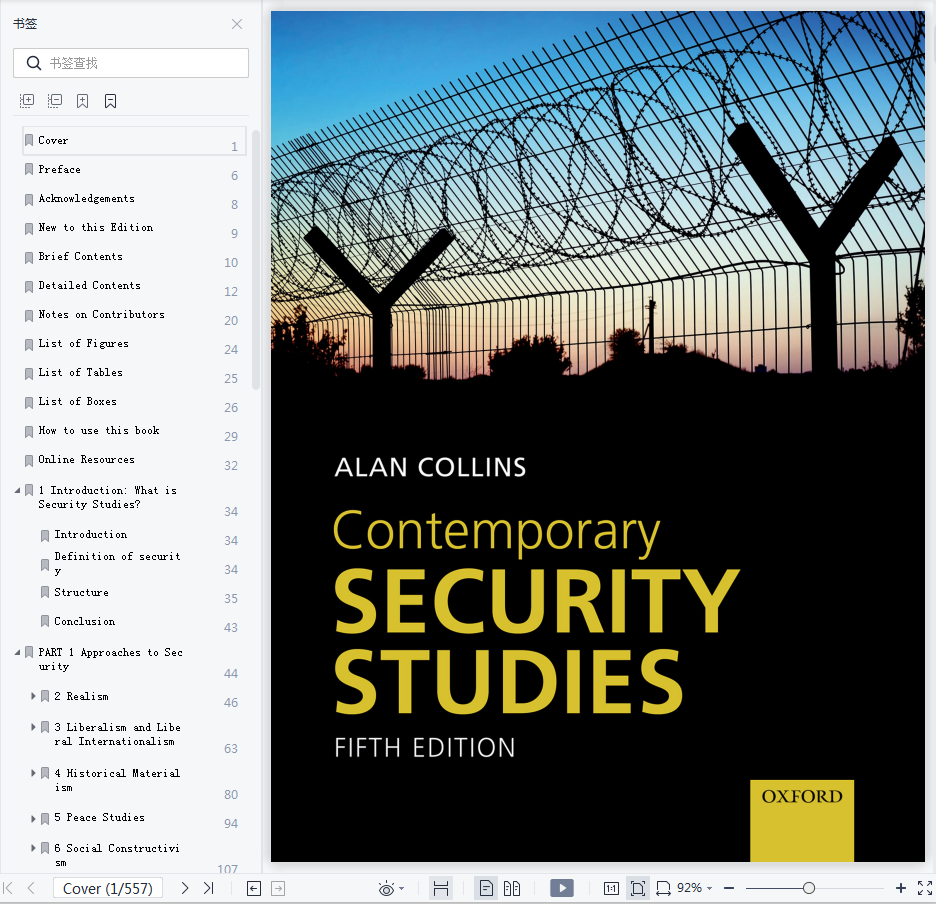Jump to the Online Resources bookmark
This screenshot has height=904, width=936.
134,460
